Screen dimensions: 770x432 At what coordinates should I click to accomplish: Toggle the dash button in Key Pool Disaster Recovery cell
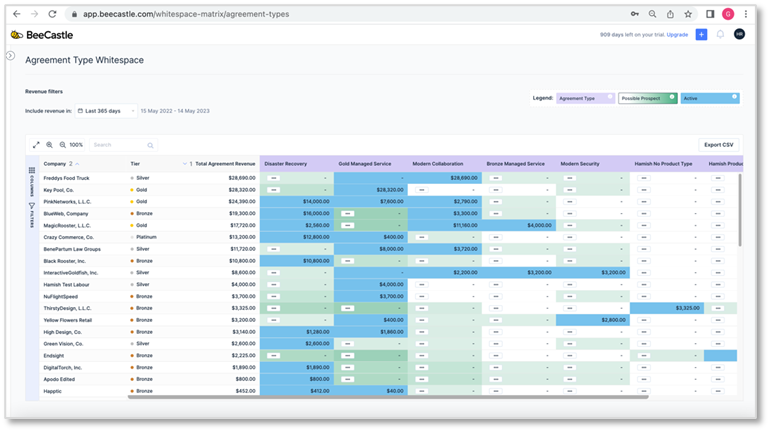click(274, 190)
